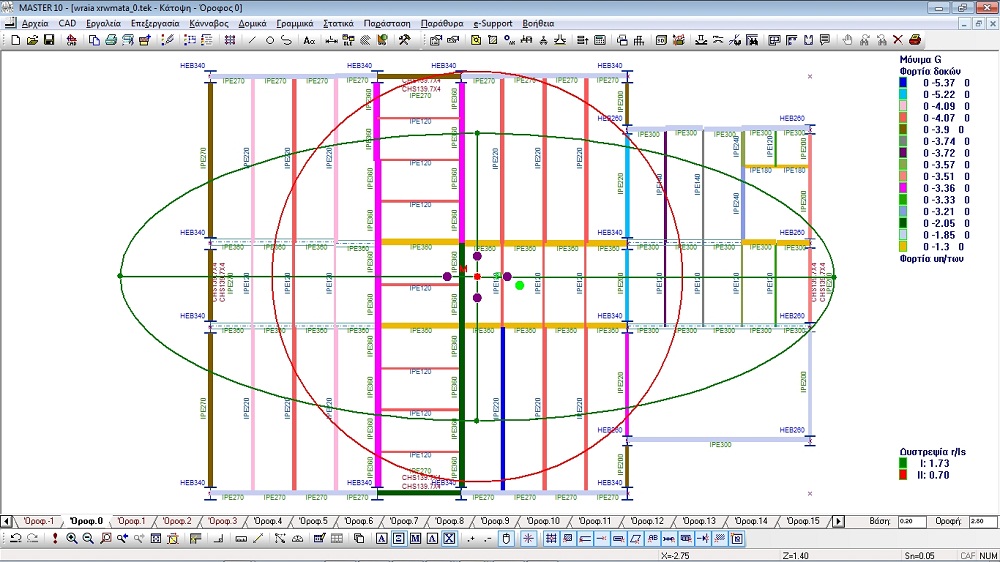This screenshot has height=562, width=1000.
Task: Switch to the Όροφ.8 floor tab
Action: pyautogui.click(x=450, y=521)
